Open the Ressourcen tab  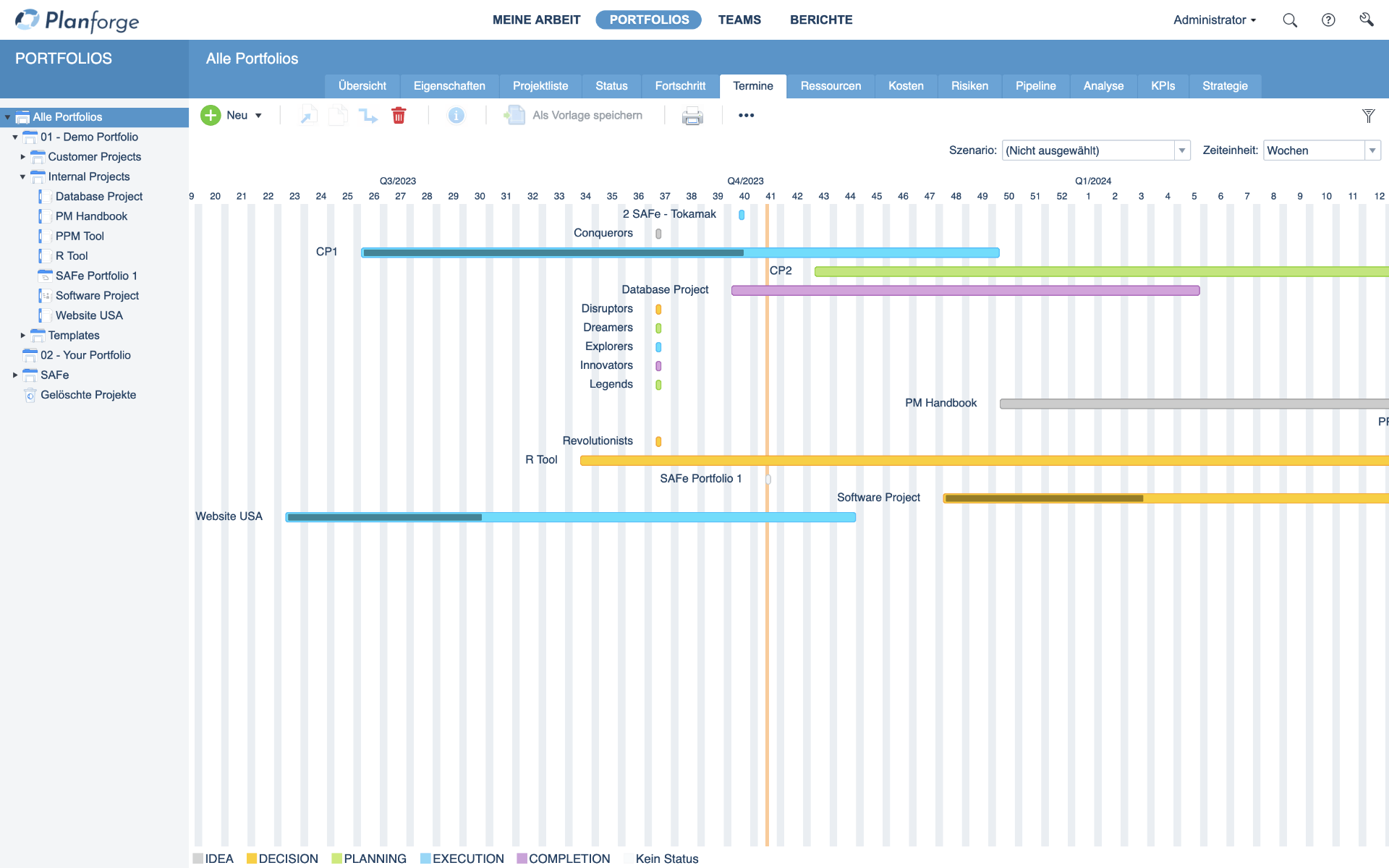(x=831, y=86)
